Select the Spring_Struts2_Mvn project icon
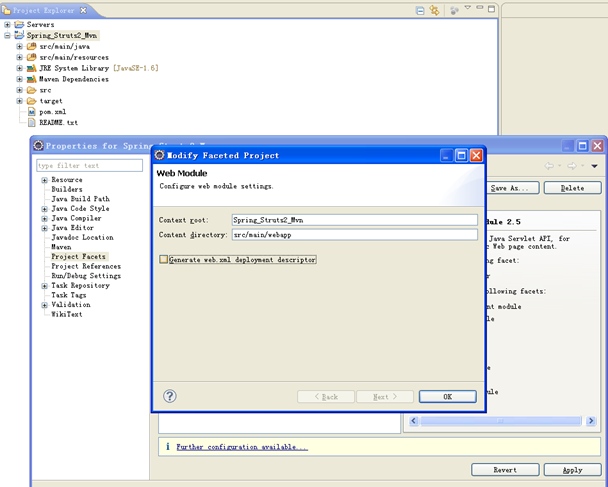Image resolution: width=608 pixels, height=487 pixels. coord(19,35)
